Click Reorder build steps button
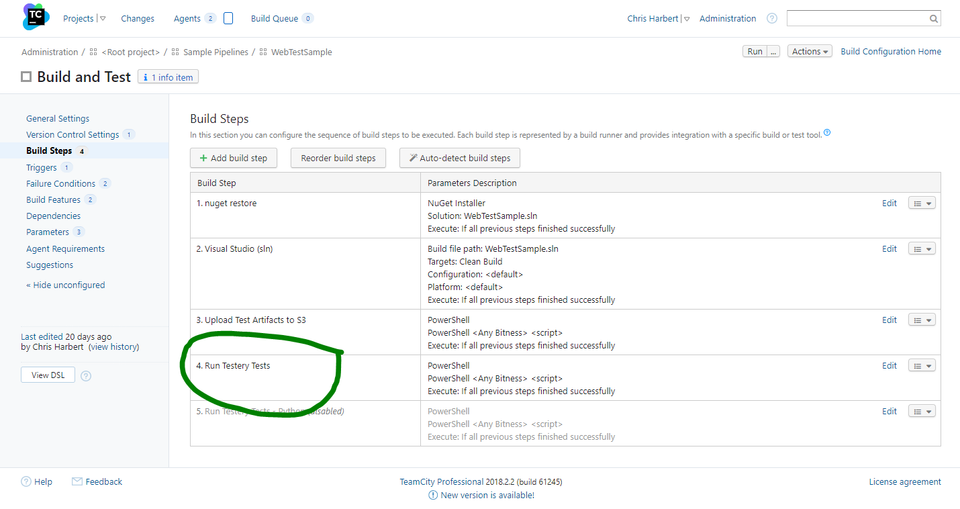Image resolution: width=960 pixels, height=509 pixels. click(x=338, y=158)
